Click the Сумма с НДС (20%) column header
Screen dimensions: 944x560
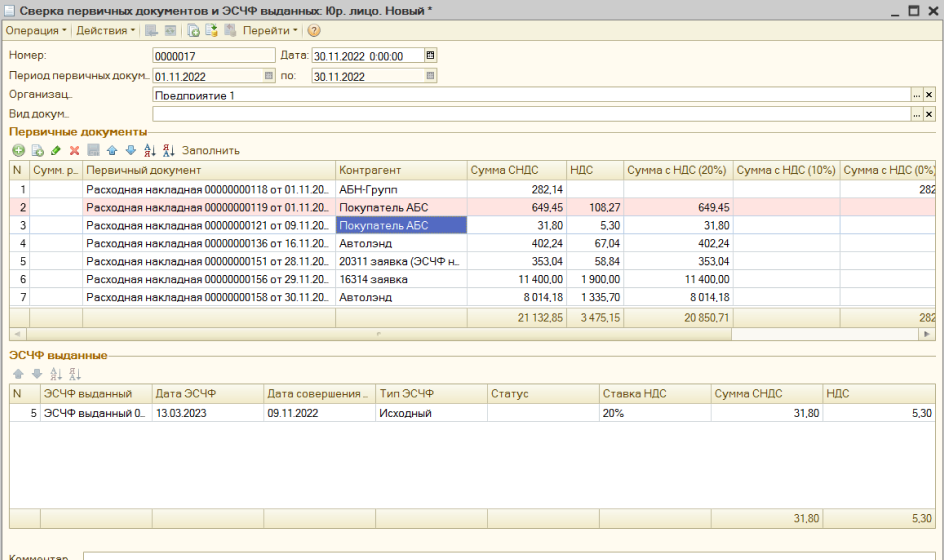678,170
